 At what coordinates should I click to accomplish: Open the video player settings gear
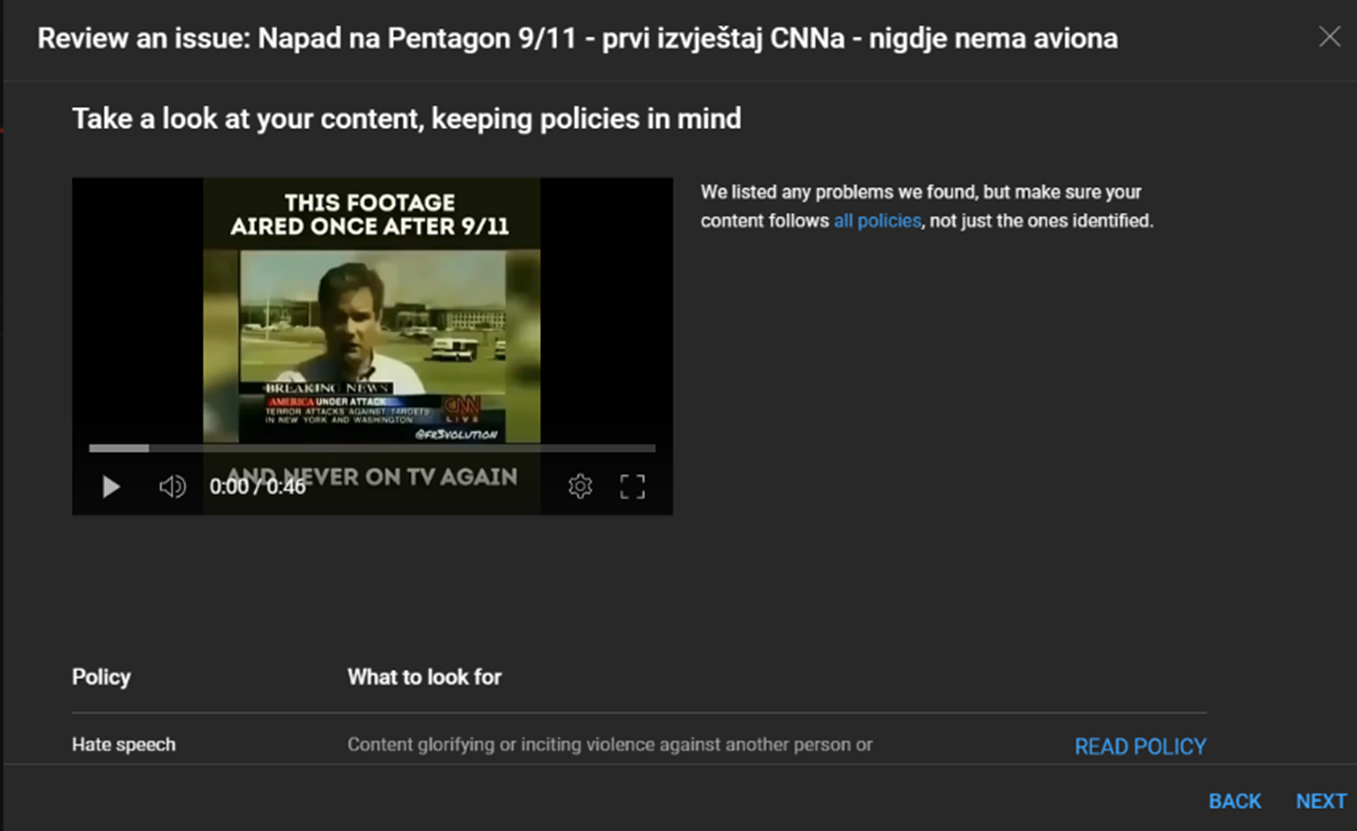click(x=580, y=487)
